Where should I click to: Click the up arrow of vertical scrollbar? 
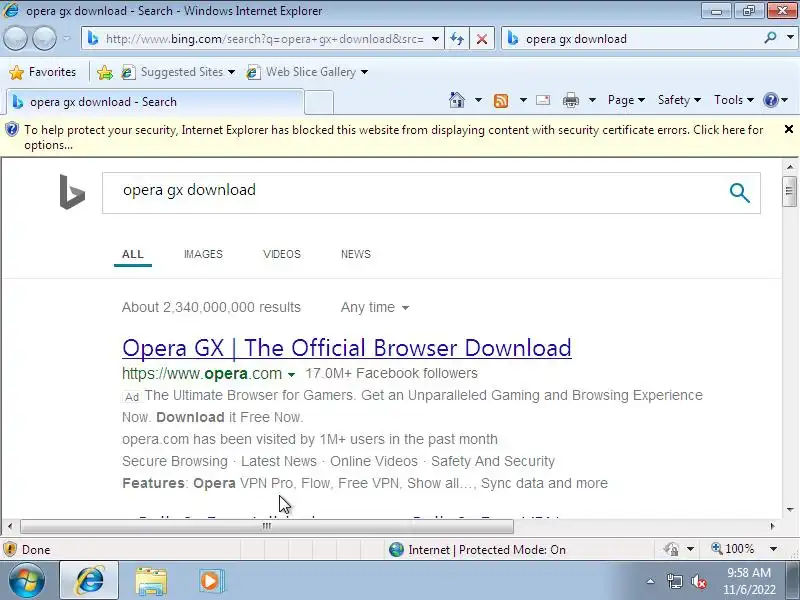point(790,166)
